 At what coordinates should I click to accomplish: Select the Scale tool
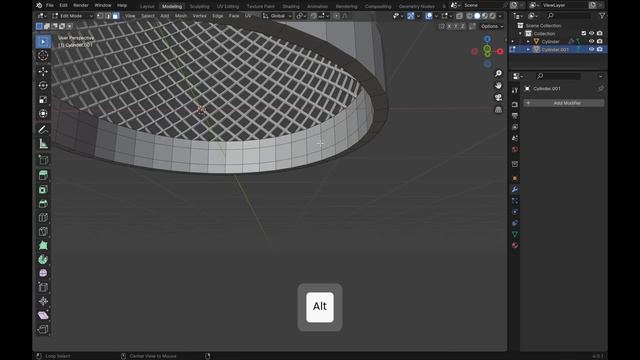coord(43,100)
